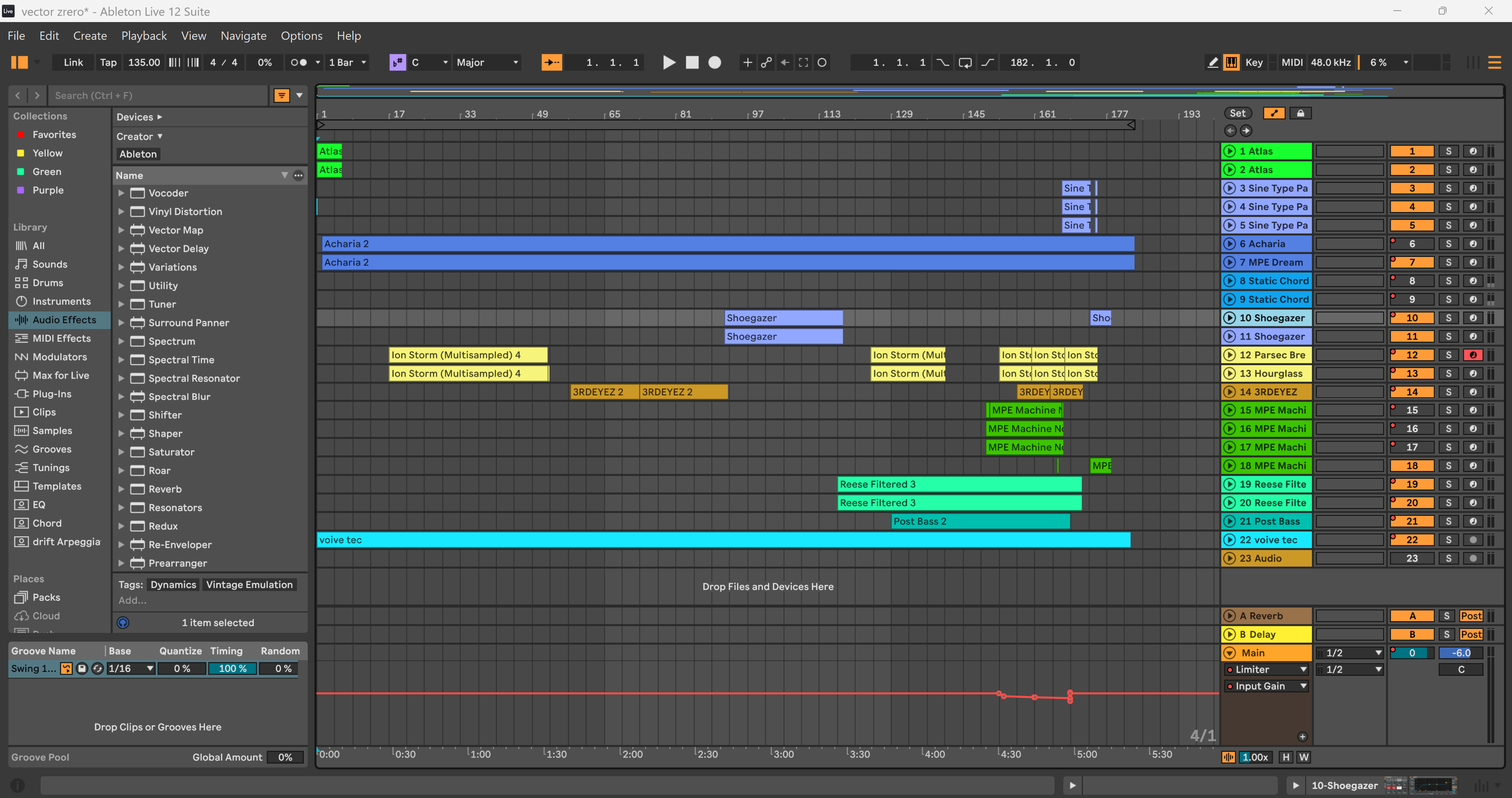
Task: Click the Tap tempo button
Action: pos(108,62)
